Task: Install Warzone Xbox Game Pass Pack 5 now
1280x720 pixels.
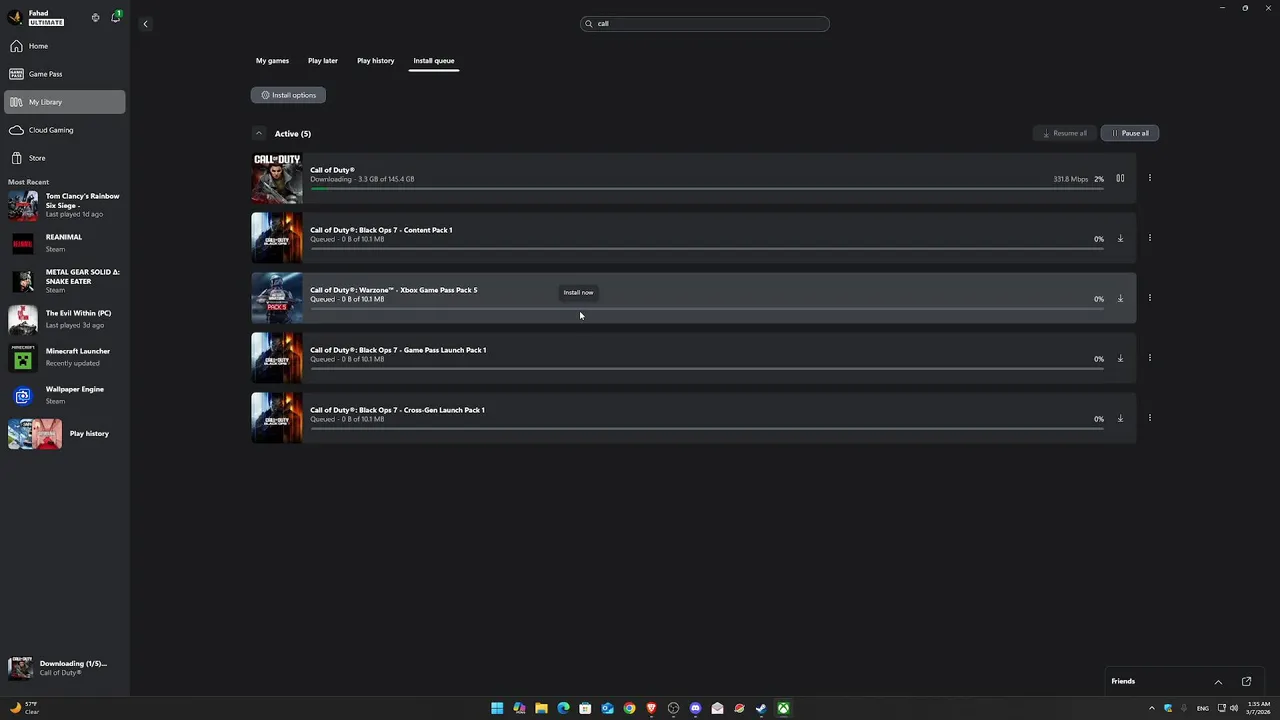Action: (1120, 298)
